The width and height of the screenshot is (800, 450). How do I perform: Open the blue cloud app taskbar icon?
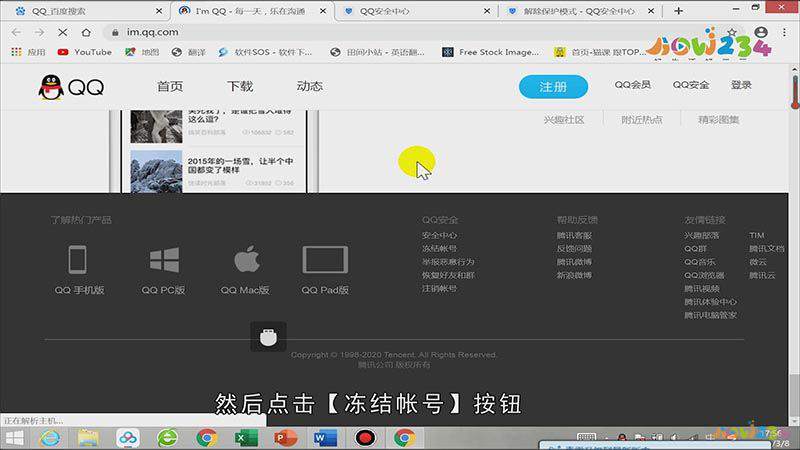(128, 438)
